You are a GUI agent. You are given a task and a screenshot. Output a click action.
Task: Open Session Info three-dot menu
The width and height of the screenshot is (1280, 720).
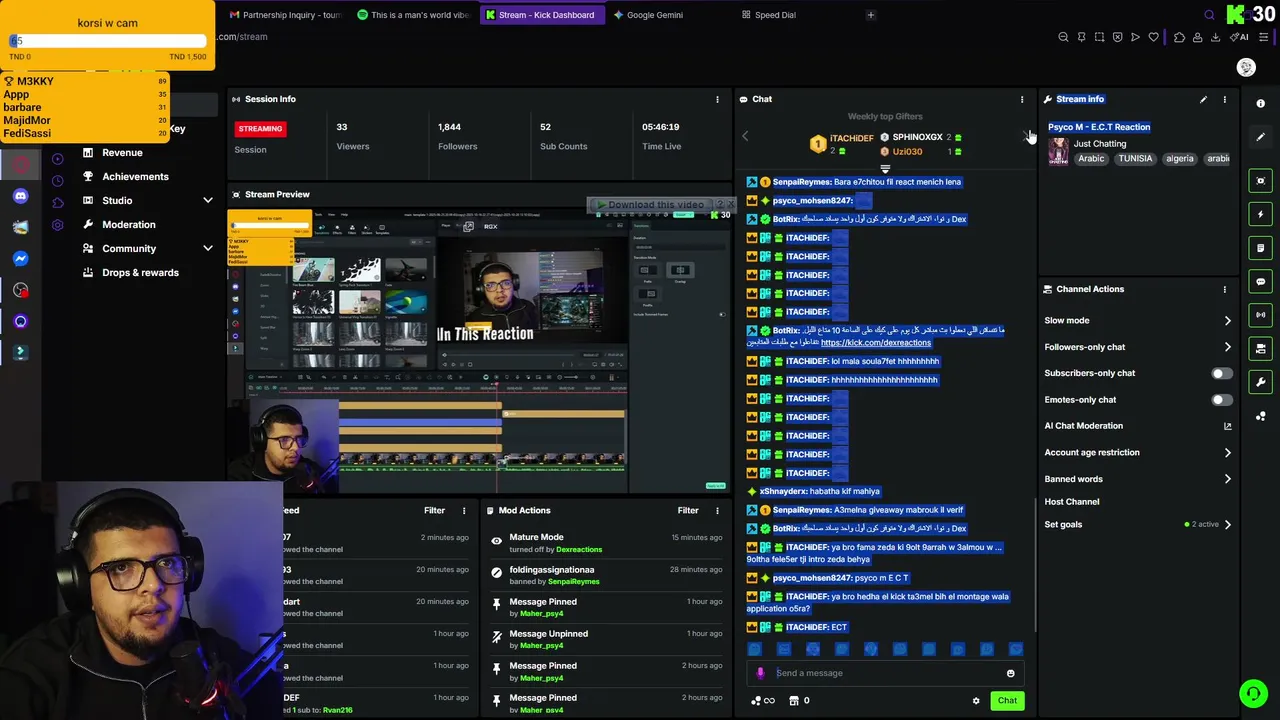coord(717,99)
